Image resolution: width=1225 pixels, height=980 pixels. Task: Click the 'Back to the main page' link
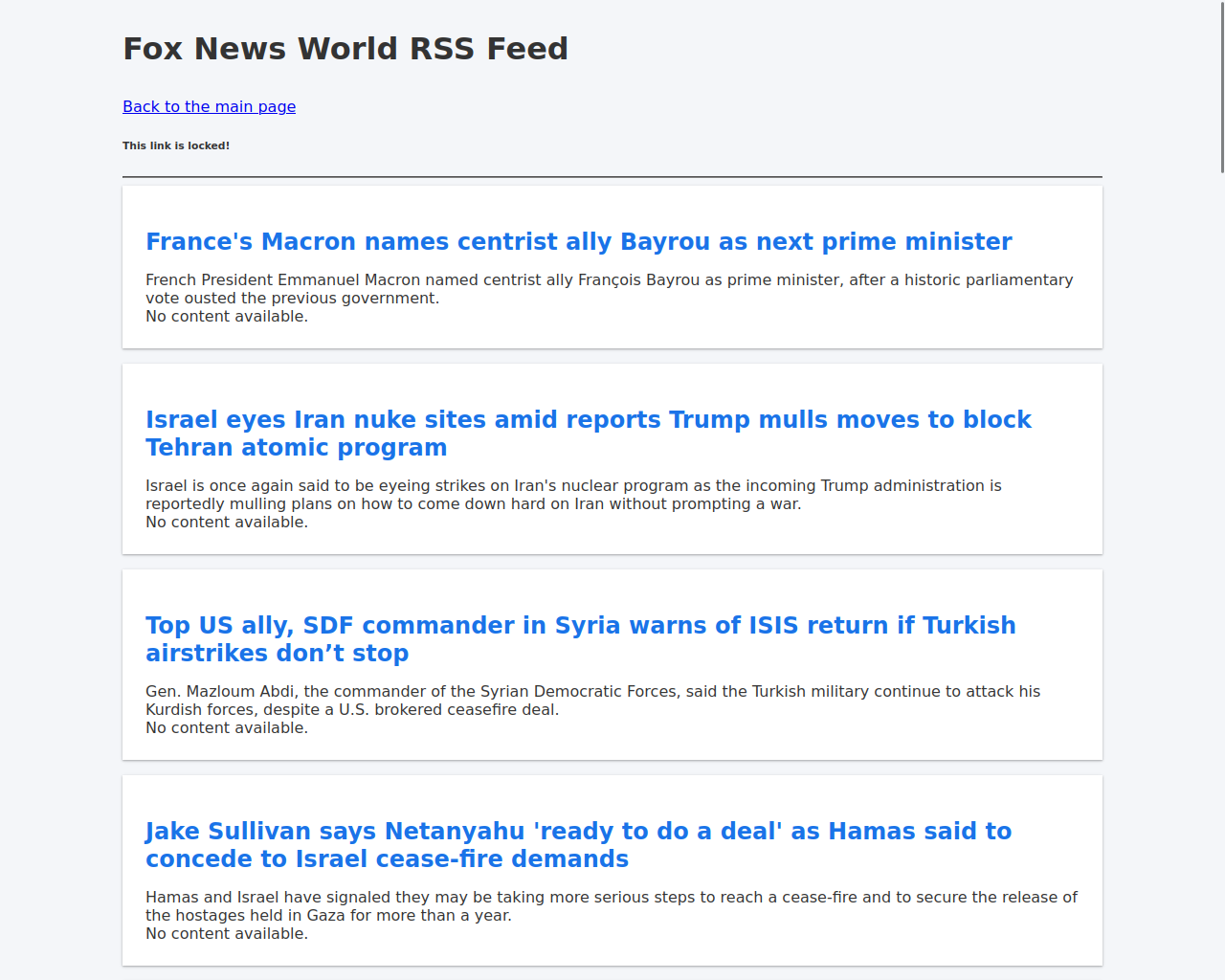[x=209, y=106]
